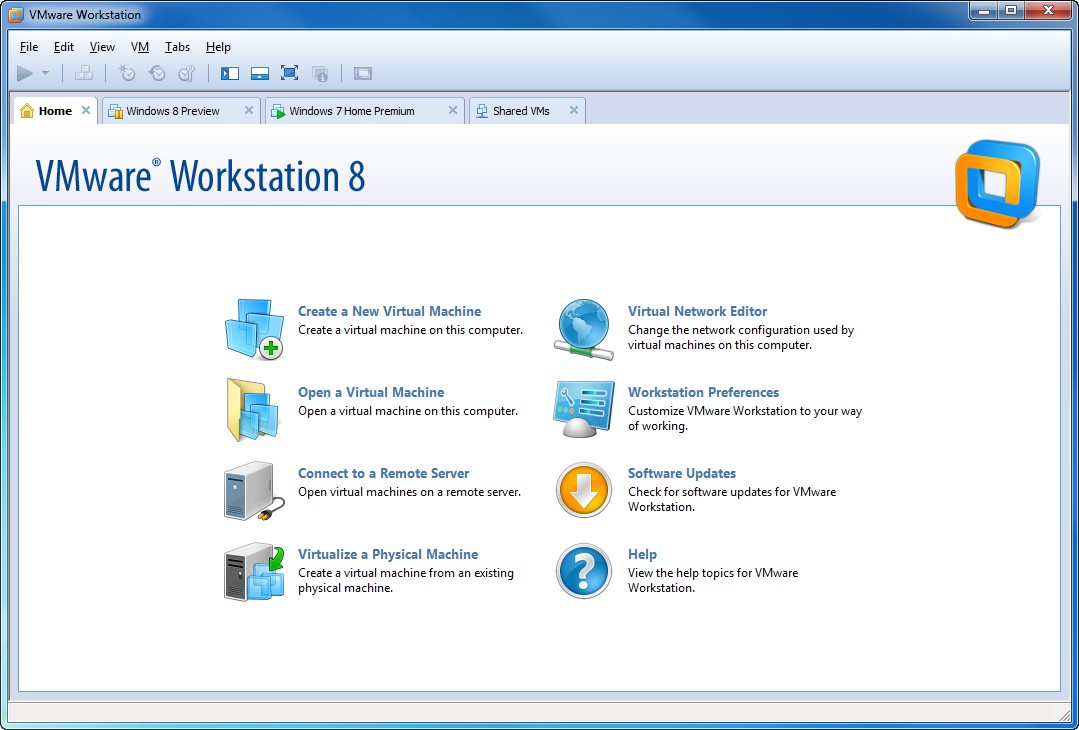Enter full screen mode
This screenshot has width=1079, height=730.
pyautogui.click(x=289, y=73)
